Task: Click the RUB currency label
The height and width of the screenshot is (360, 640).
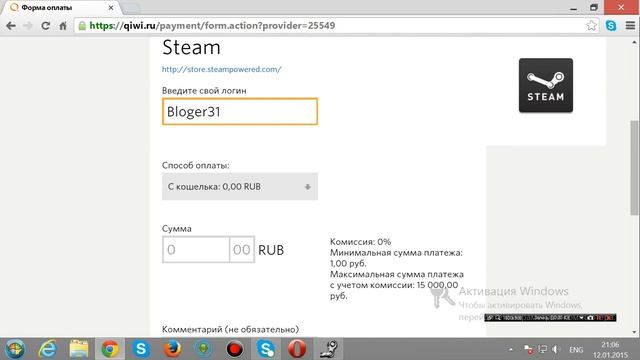Action: tap(271, 250)
